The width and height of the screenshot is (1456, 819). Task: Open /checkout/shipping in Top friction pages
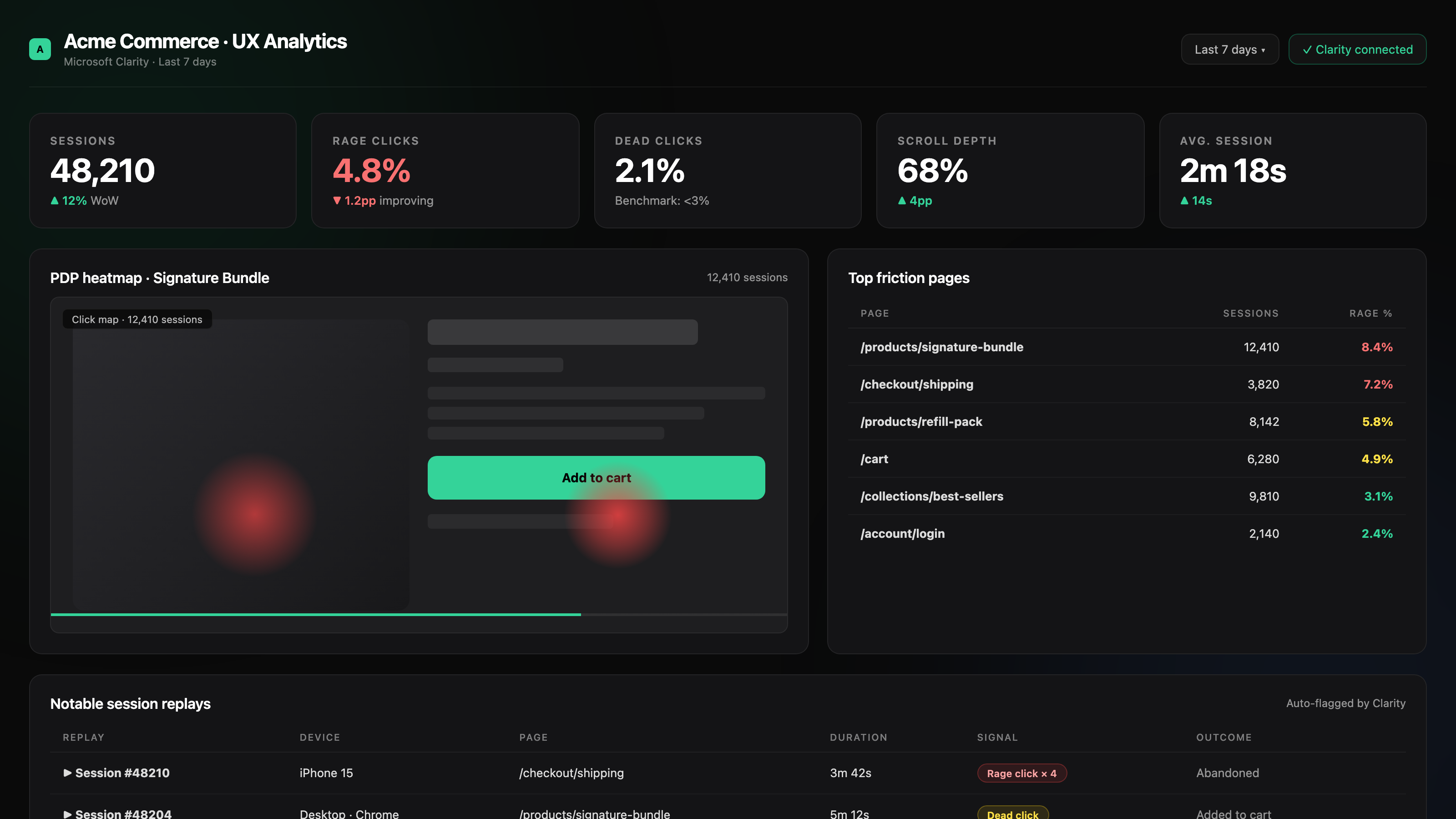point(1127,384)
